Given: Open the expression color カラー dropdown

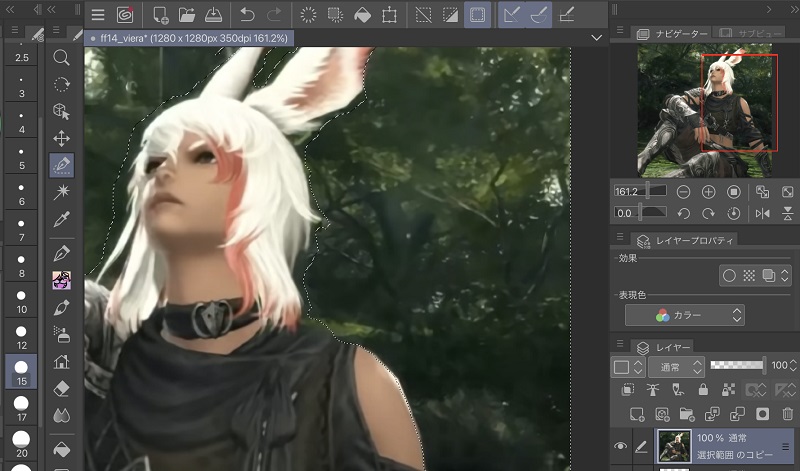Looking at the screenshot, I should [685, 315].
